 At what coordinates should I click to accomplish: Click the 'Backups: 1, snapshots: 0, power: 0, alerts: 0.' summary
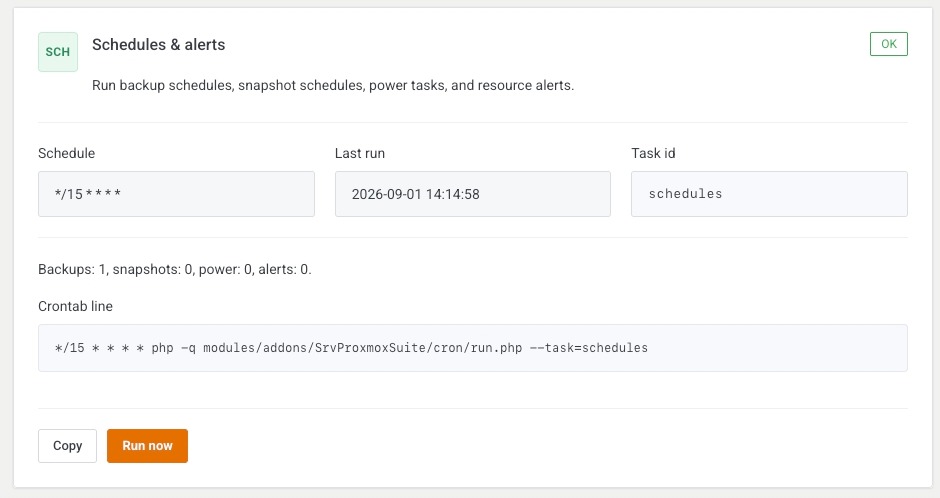coord(174,269)
